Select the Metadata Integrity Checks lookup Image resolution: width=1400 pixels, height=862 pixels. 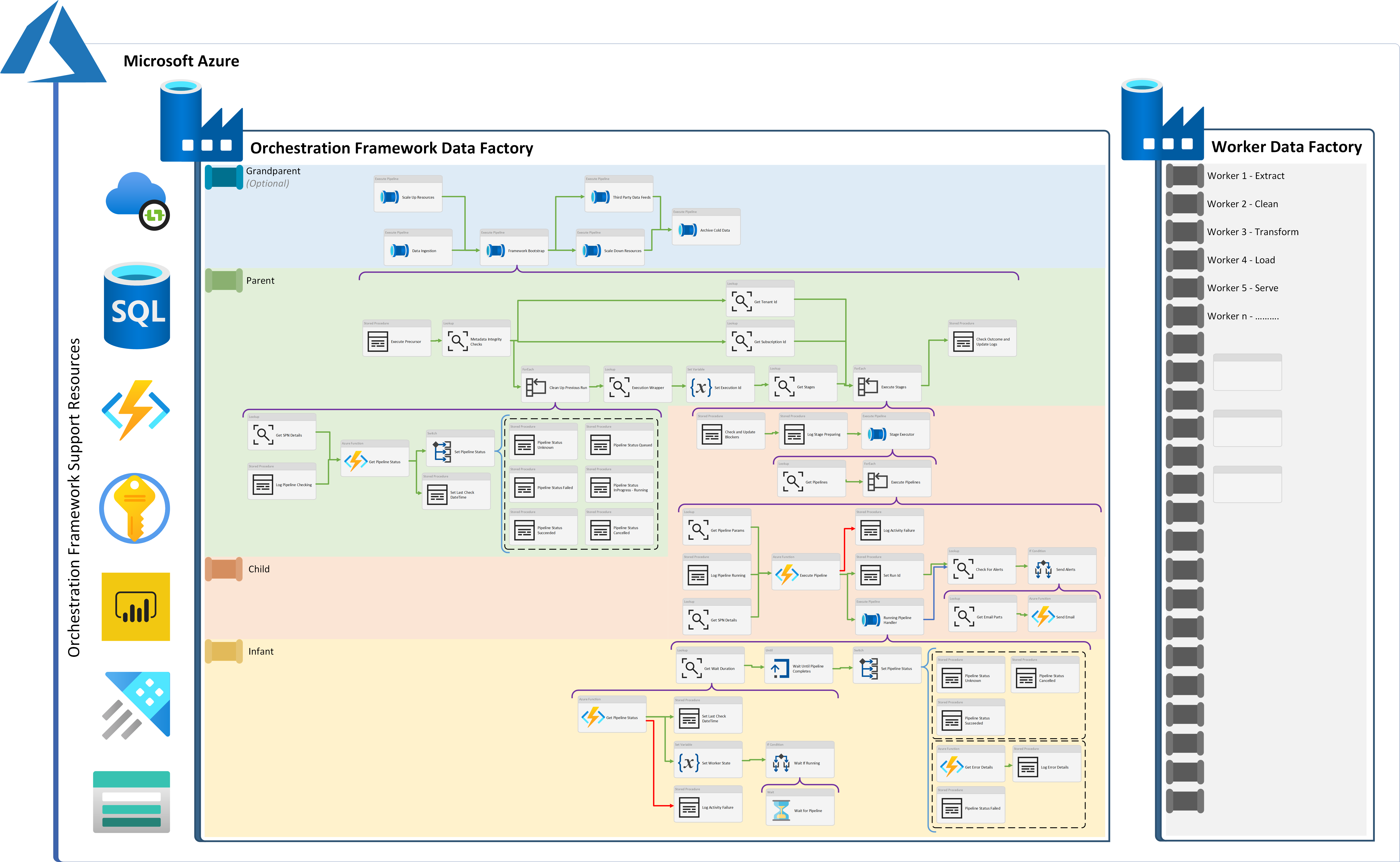476,339
